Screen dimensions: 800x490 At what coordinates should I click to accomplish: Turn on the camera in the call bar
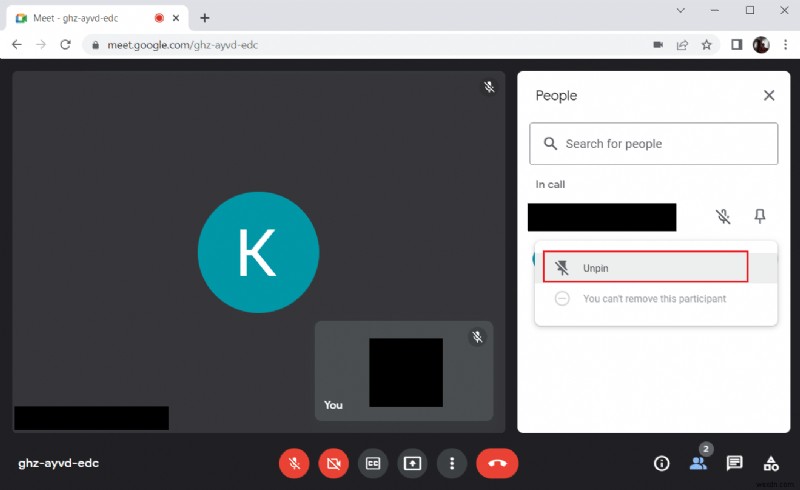(333, 463)
